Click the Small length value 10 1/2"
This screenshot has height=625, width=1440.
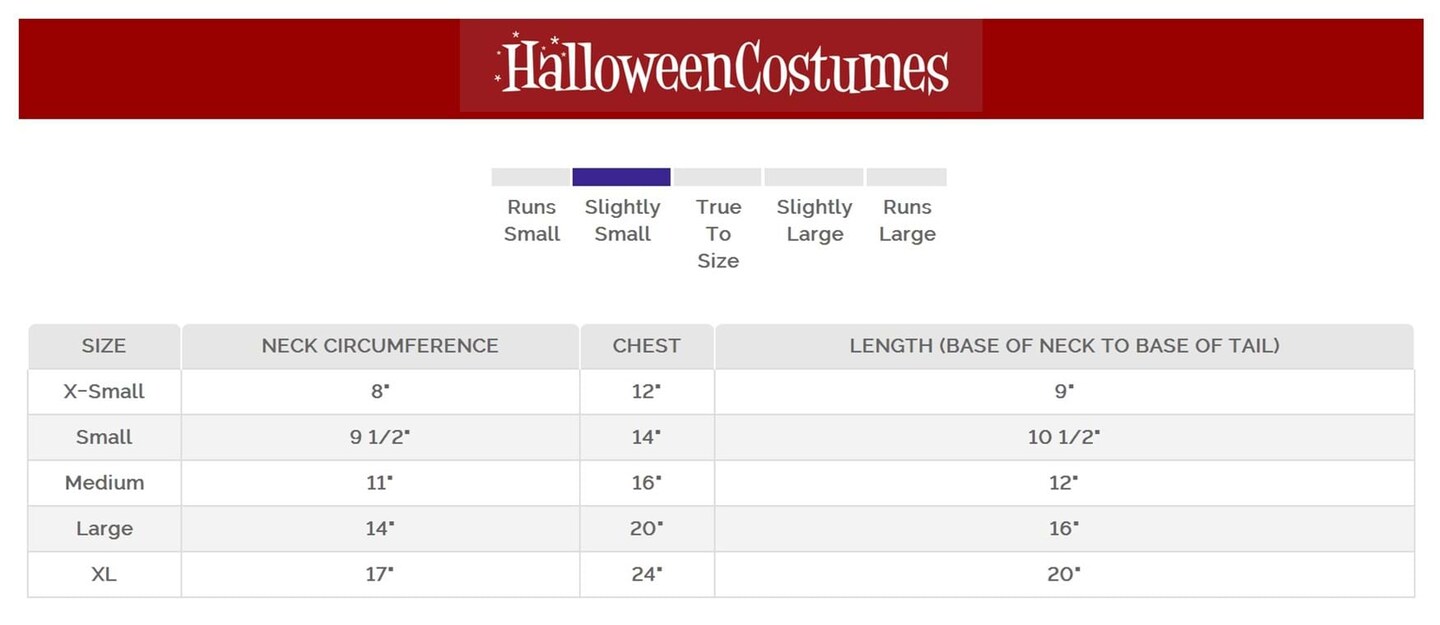pyautogui.click(x=1064, y=437)
